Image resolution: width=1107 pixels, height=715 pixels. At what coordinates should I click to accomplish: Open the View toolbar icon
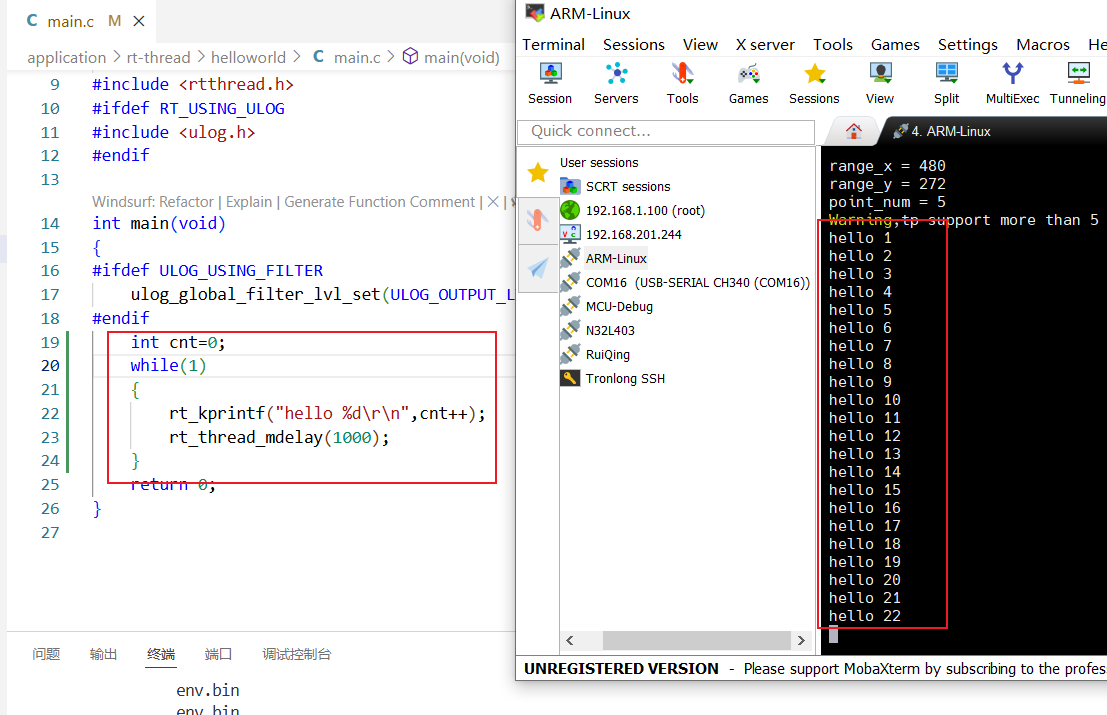(880, 83)
